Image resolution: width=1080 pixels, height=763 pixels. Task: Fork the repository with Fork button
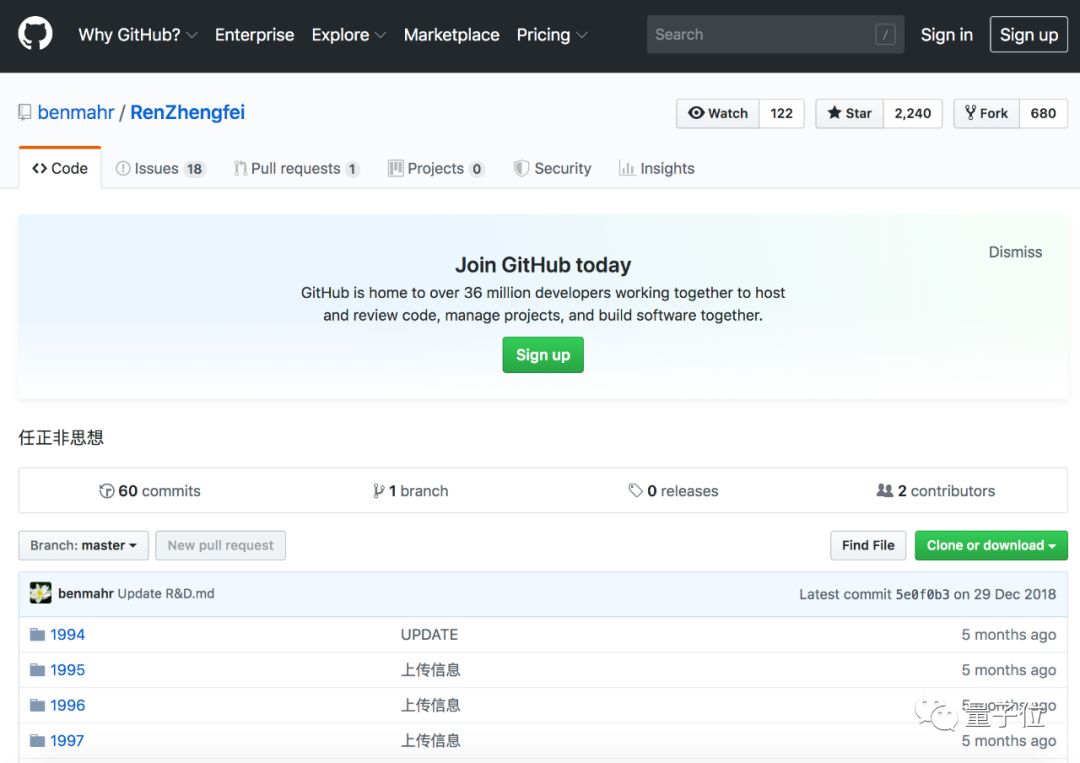coord(986,113)
